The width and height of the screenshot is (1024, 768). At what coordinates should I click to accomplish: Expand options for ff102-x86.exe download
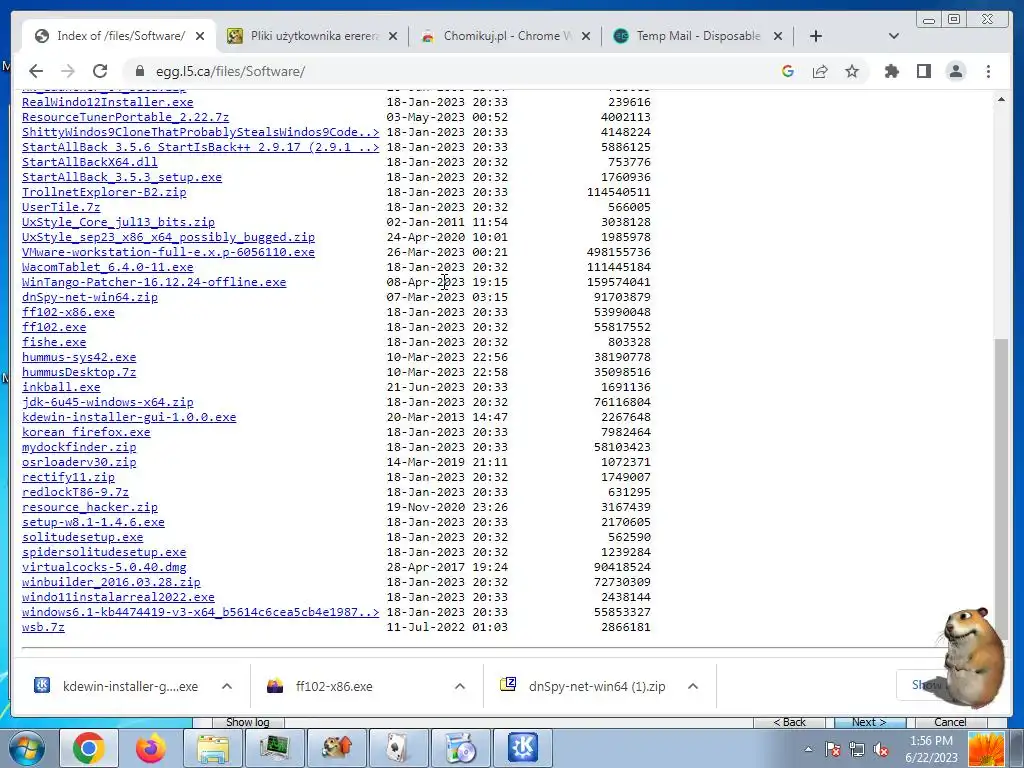point(460,686)
